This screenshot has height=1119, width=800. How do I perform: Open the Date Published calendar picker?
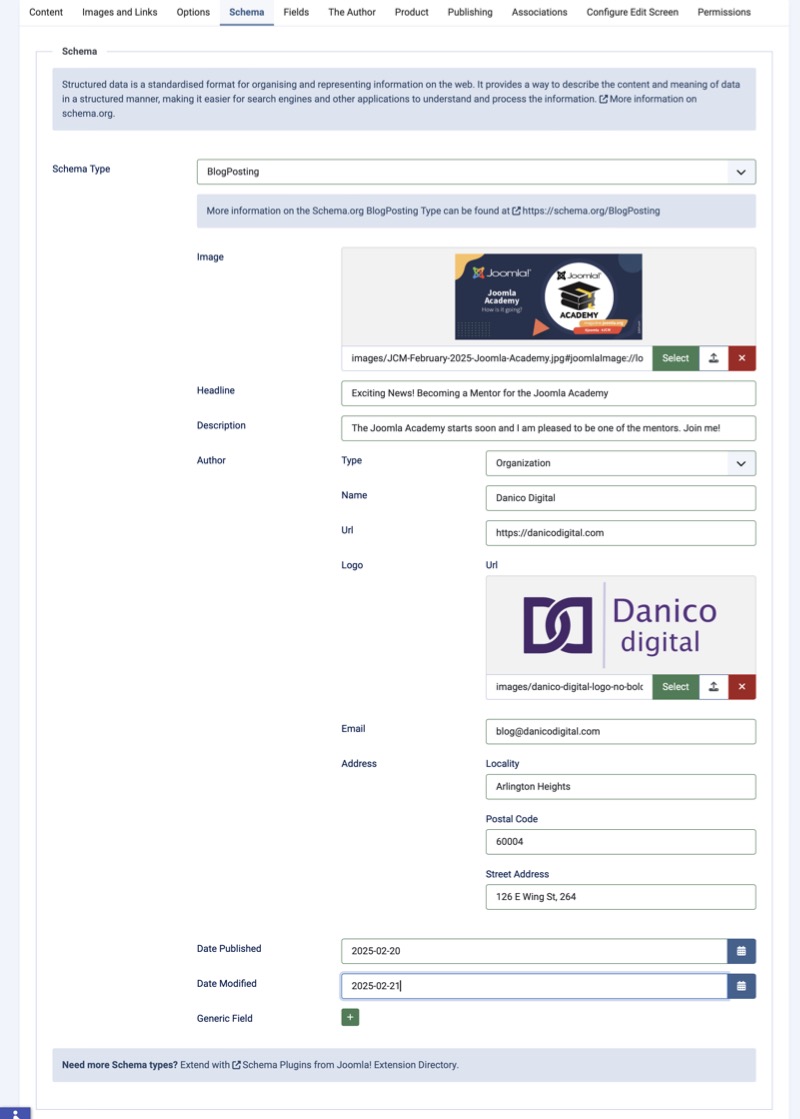[741, 951]
